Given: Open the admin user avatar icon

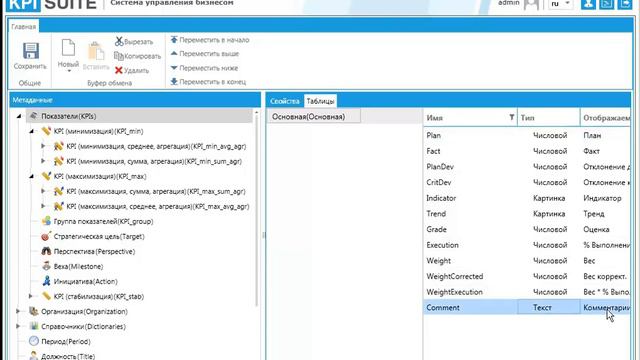Looking at the screenshot, I should pyautogui.click(x=531, y=4).
